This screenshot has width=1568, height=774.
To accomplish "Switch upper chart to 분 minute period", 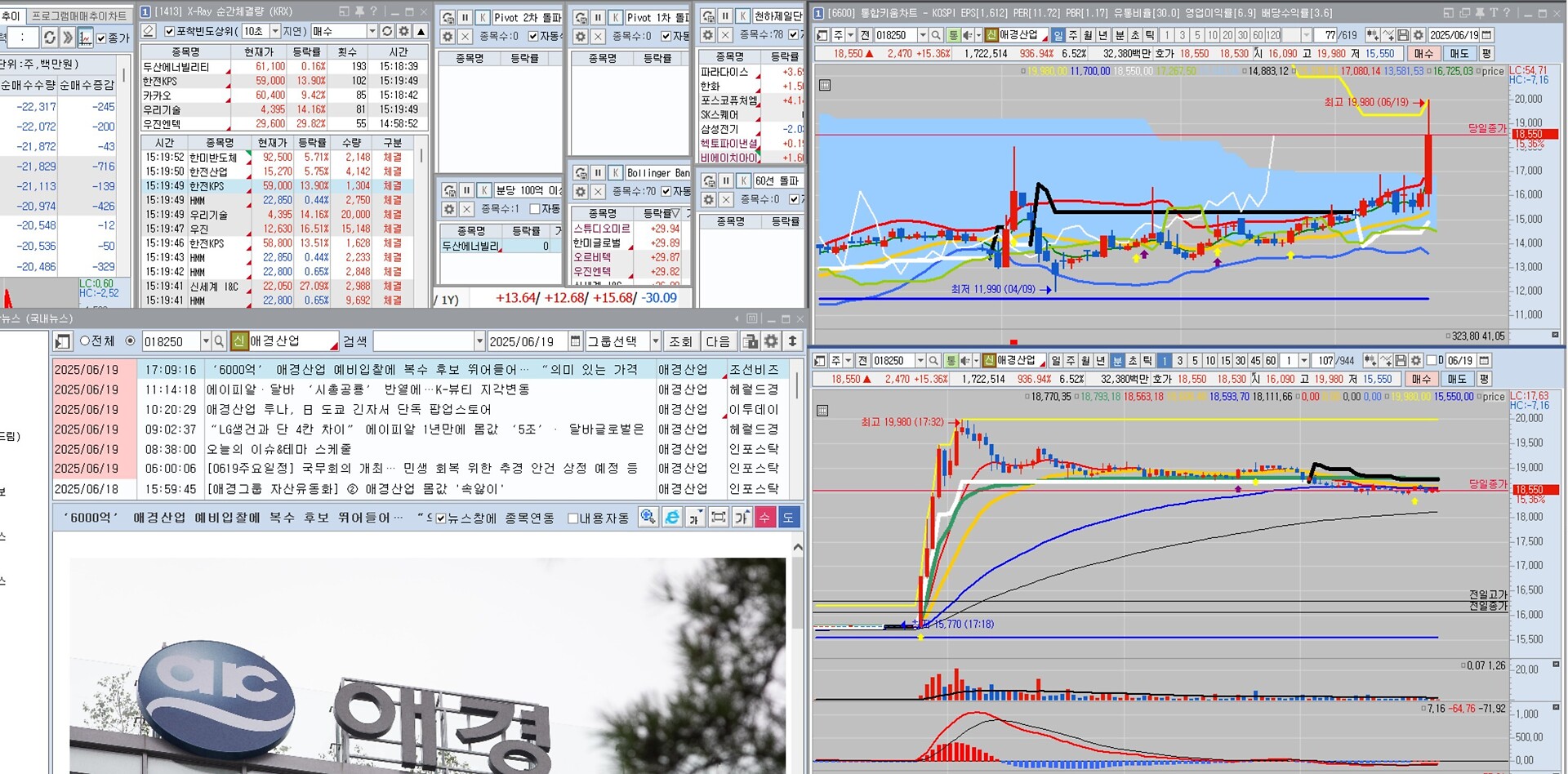I will pyautogui.click(x=1120, y=35).
